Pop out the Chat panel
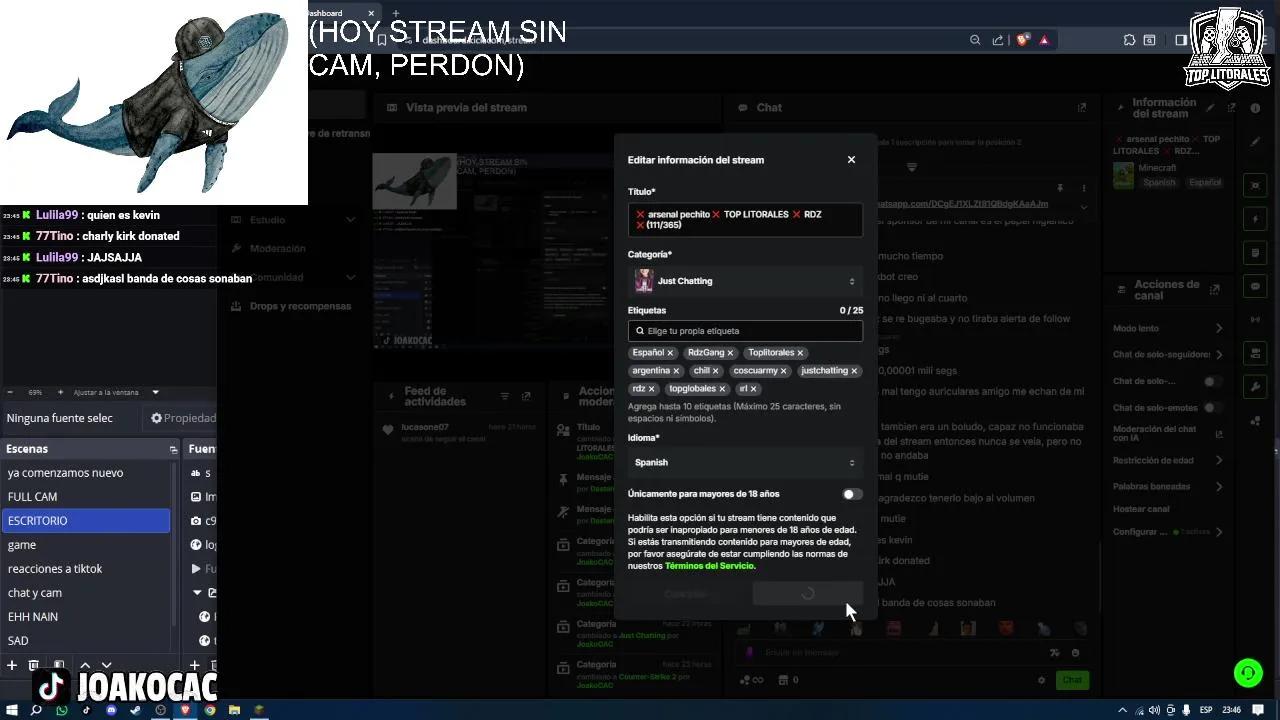1280x720 pixels. coord(1082,107)
